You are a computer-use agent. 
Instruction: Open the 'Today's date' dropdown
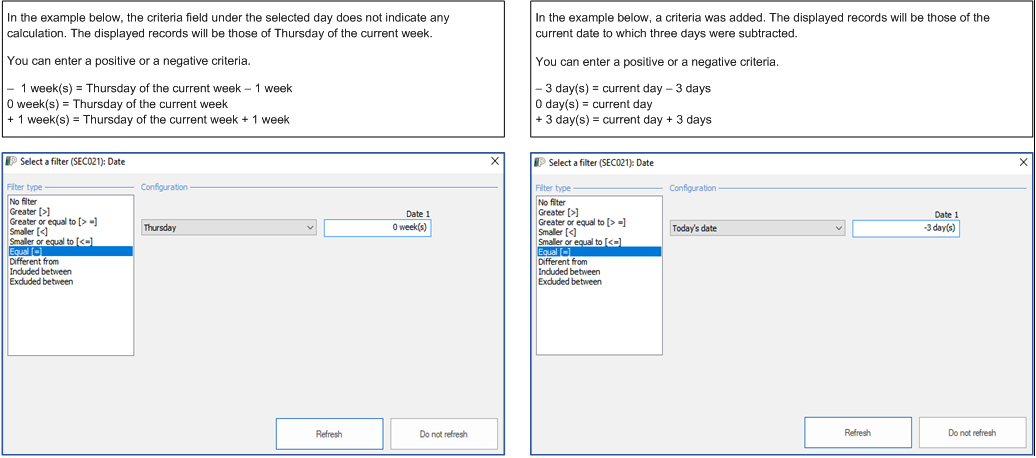point(758,228)
